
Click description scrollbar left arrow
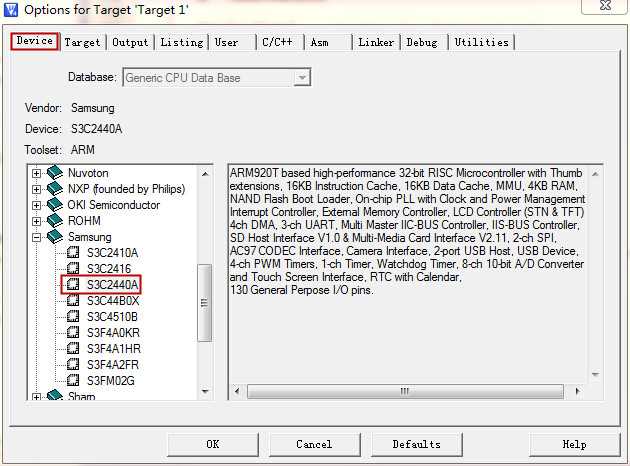point(237,391)
